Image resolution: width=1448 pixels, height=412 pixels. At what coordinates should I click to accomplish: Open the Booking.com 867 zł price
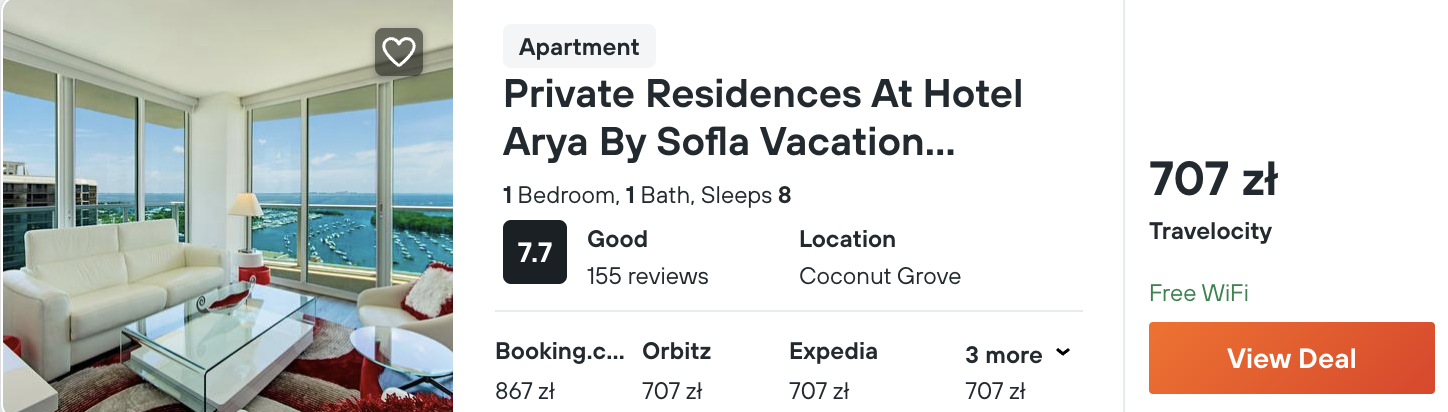coord(526,391)
